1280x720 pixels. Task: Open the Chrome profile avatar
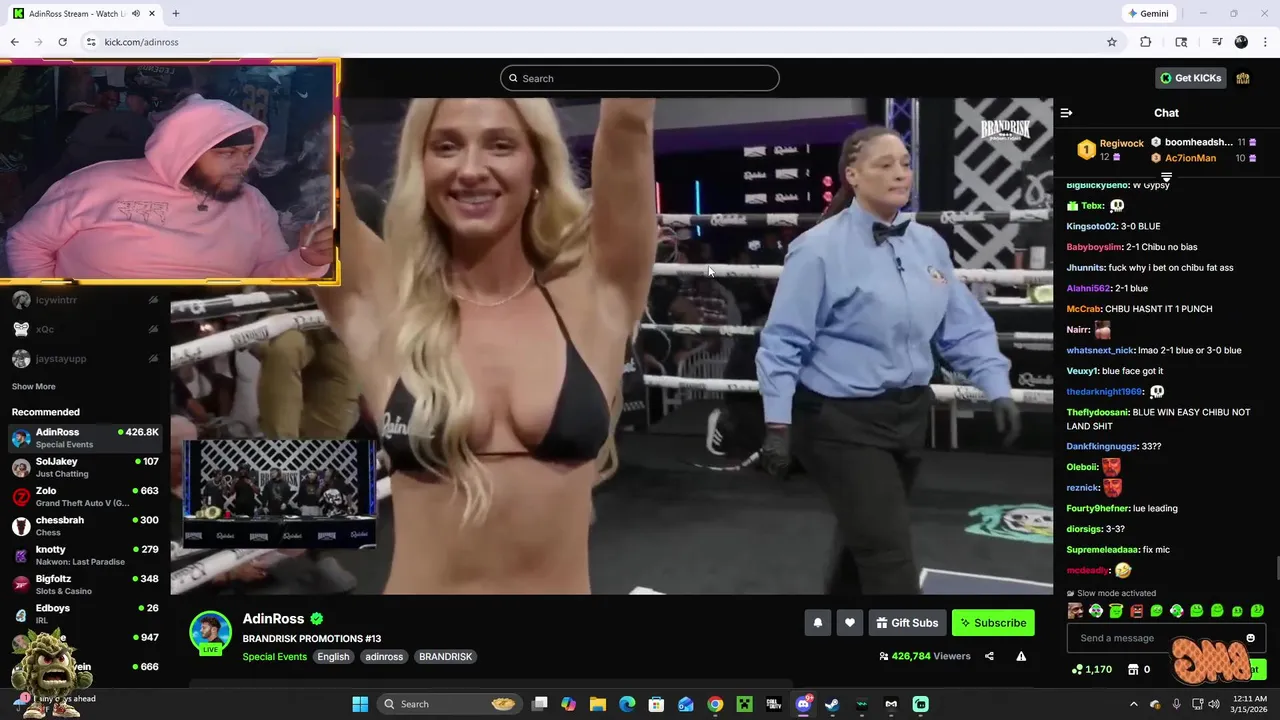point(1241,42)
